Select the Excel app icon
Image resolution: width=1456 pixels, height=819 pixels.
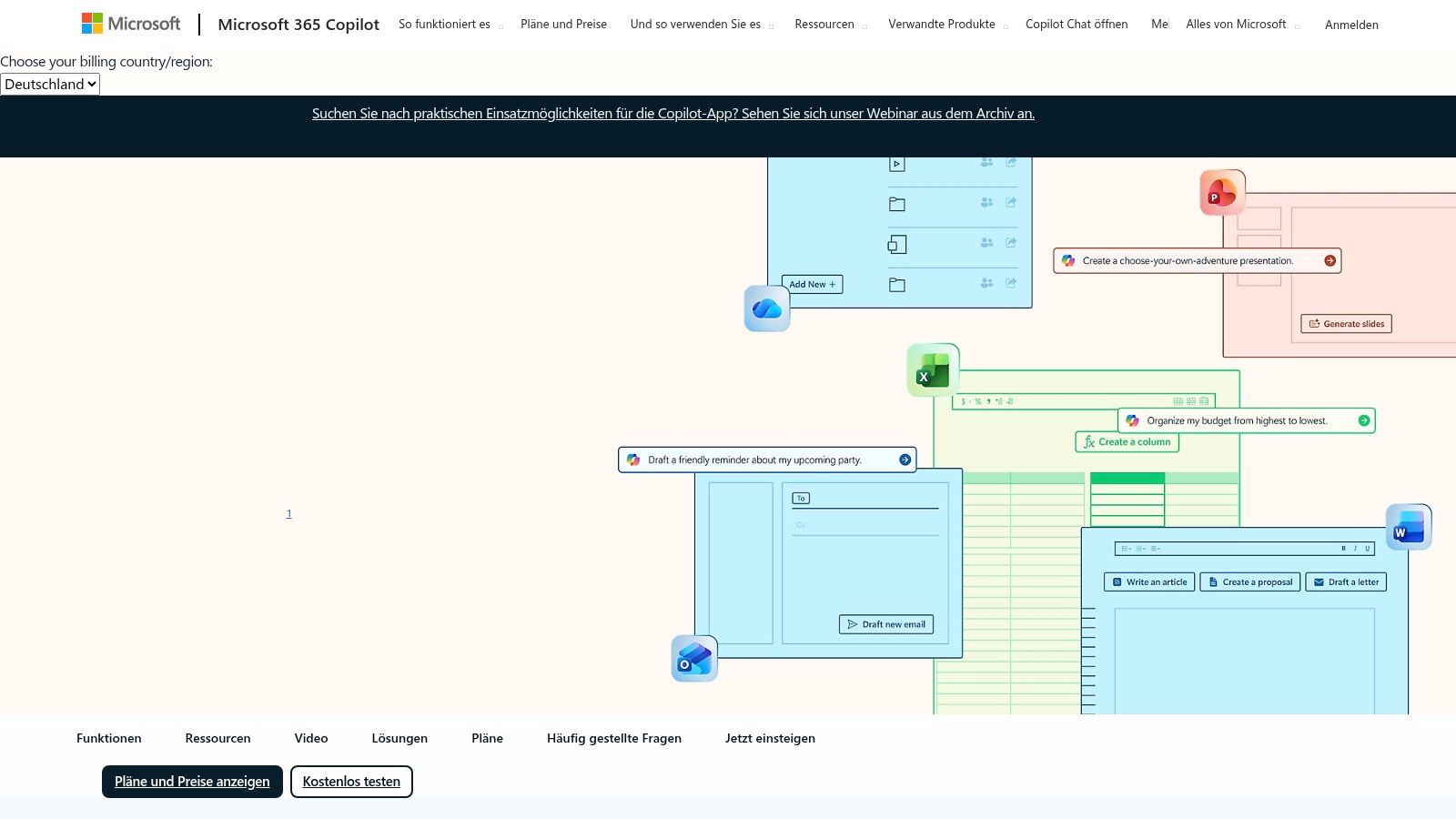pyautogui.click(x=931, y=369)
